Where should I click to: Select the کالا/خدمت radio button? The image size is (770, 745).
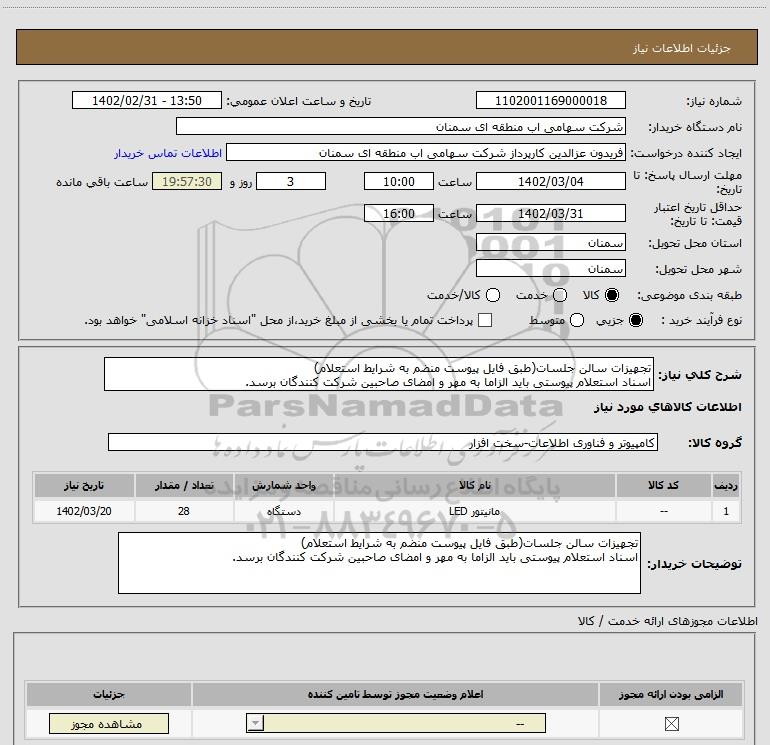click(x=493, y=295)
